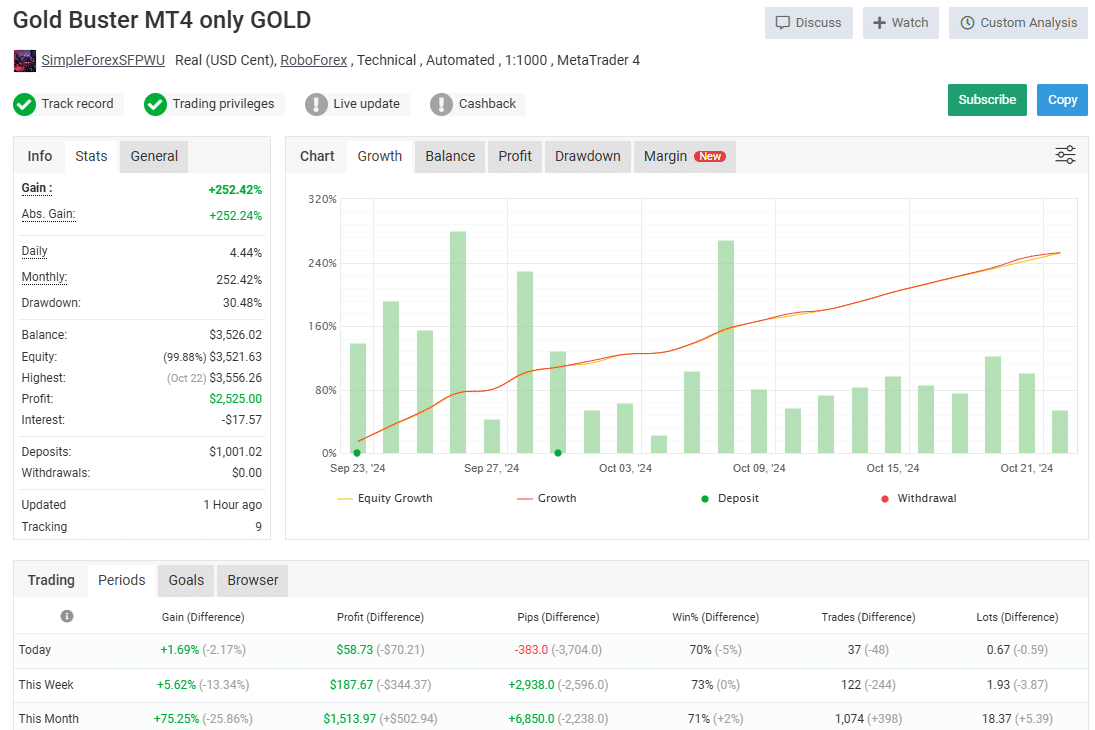The width and height of the screenshot is (1095, 730).
Task: Click the Live update warning icon
Action: [x=316, y=104]
